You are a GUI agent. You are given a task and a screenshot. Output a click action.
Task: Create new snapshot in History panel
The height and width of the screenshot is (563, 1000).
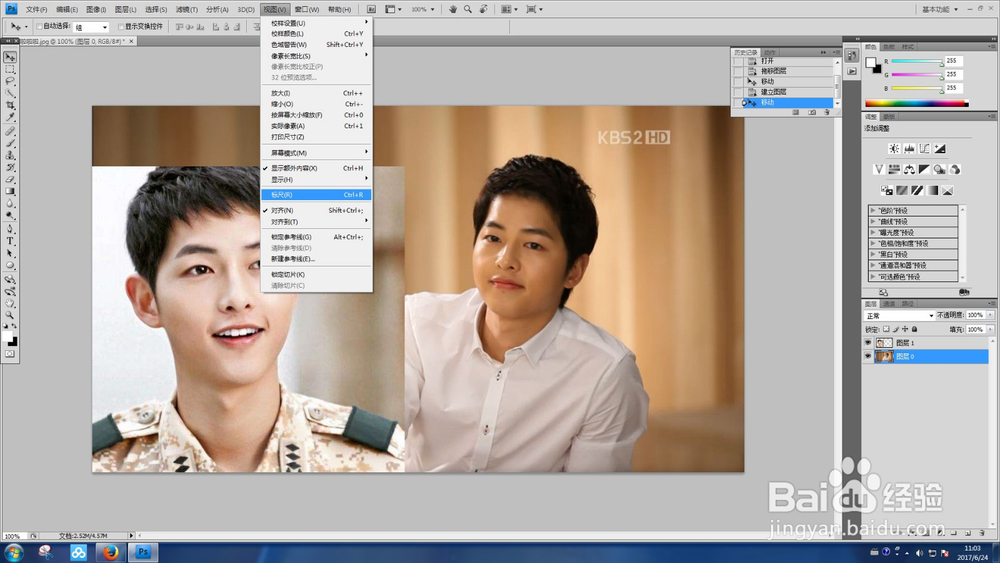[x=812, y=112]
